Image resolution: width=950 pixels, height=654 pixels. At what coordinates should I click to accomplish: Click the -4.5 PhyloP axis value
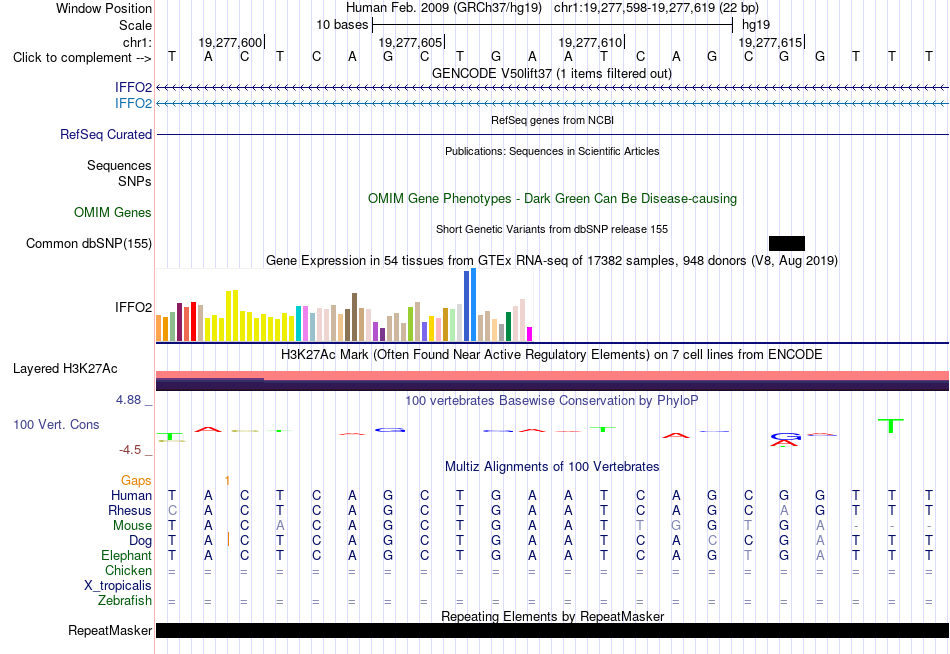pos(130,450)
